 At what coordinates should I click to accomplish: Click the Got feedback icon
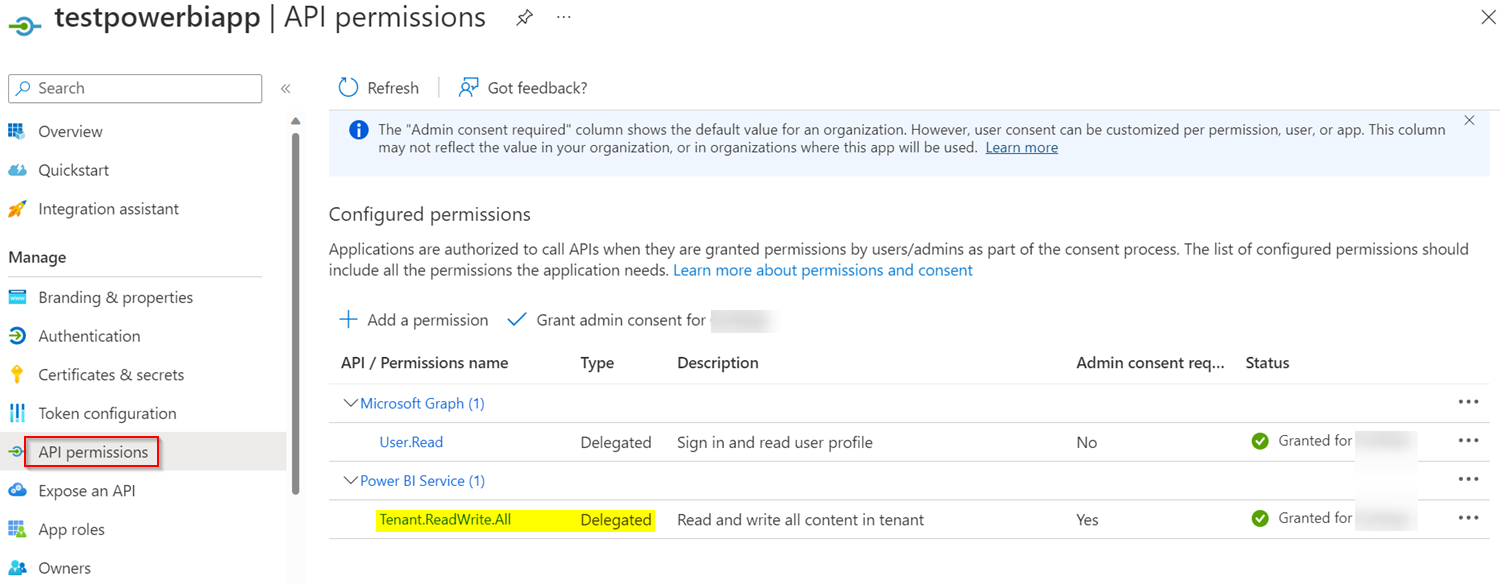pyautogui.click(x=468, y=88)
